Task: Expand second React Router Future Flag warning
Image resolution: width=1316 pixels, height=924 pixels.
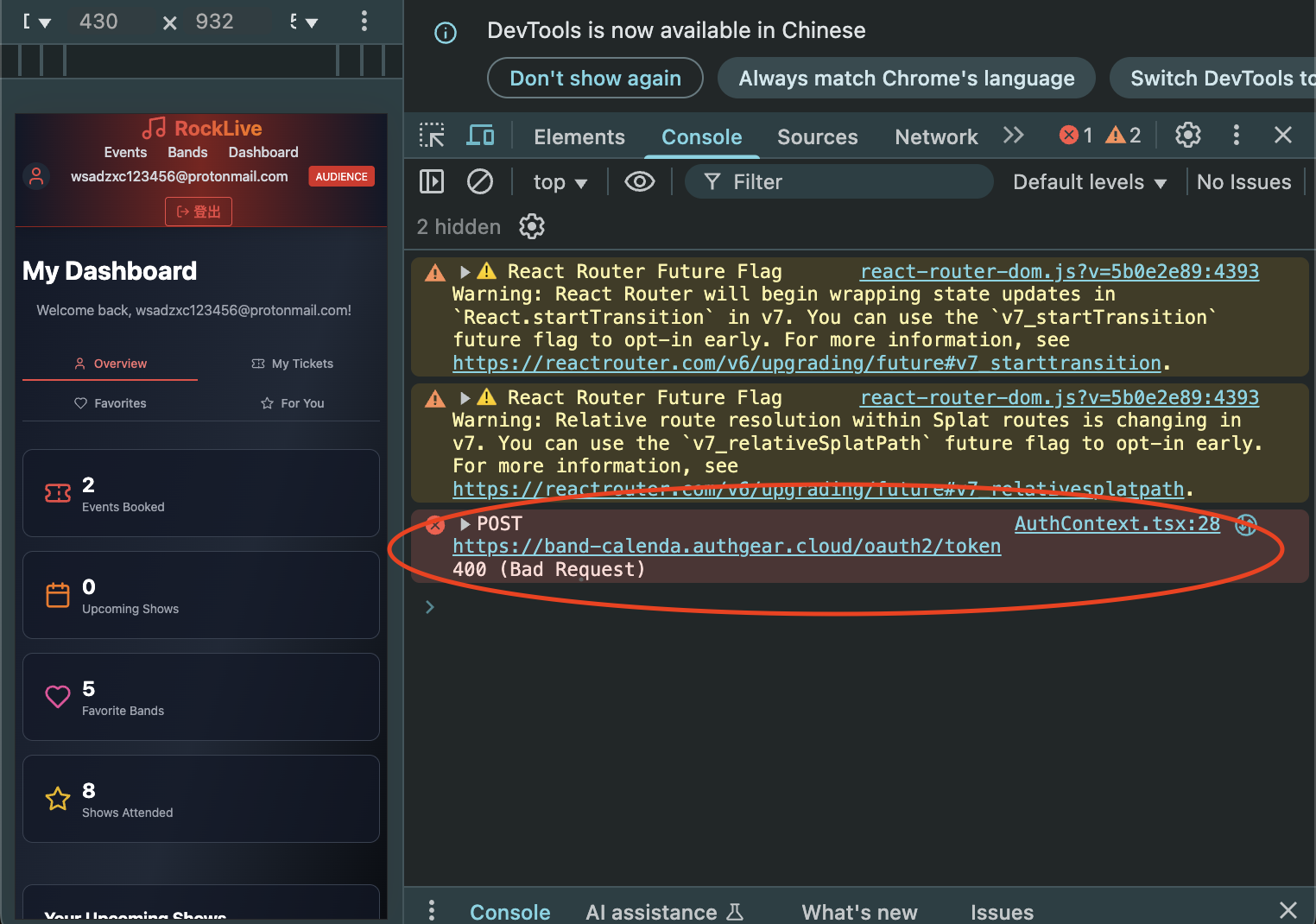Action: pyautogui.click(x=465, y=398)
